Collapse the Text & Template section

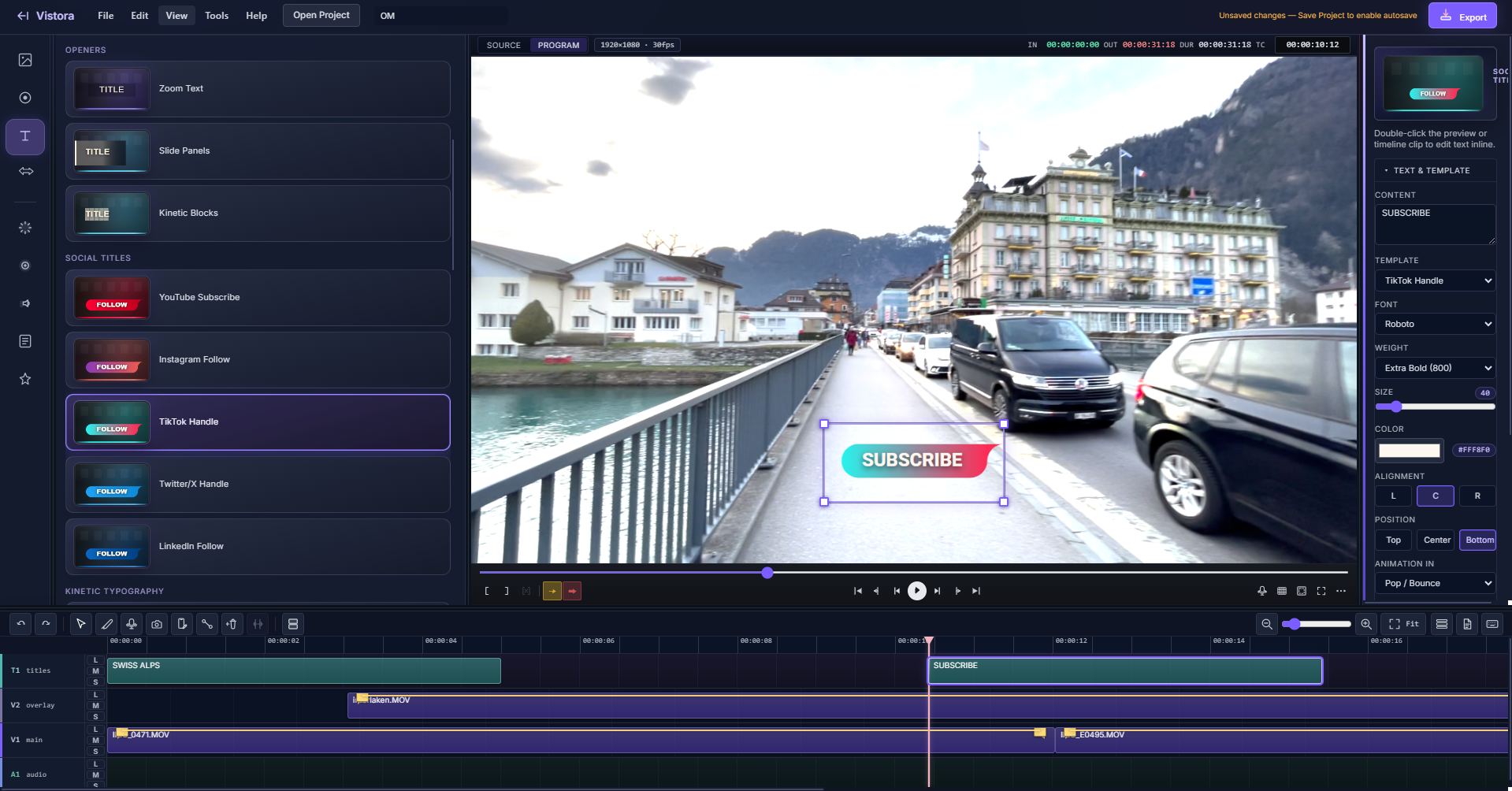click(x=1436, y=170)
